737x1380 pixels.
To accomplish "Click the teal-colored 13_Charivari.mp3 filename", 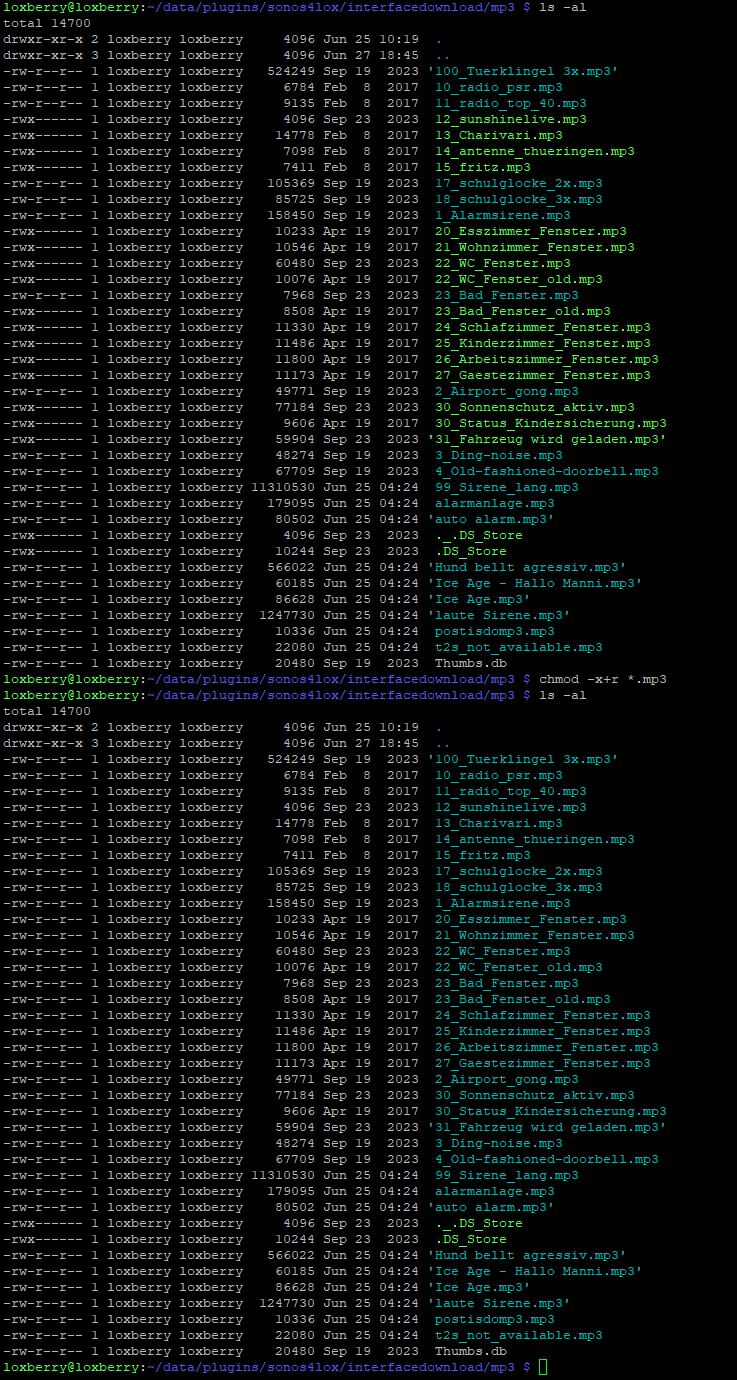I will (499, 823).
